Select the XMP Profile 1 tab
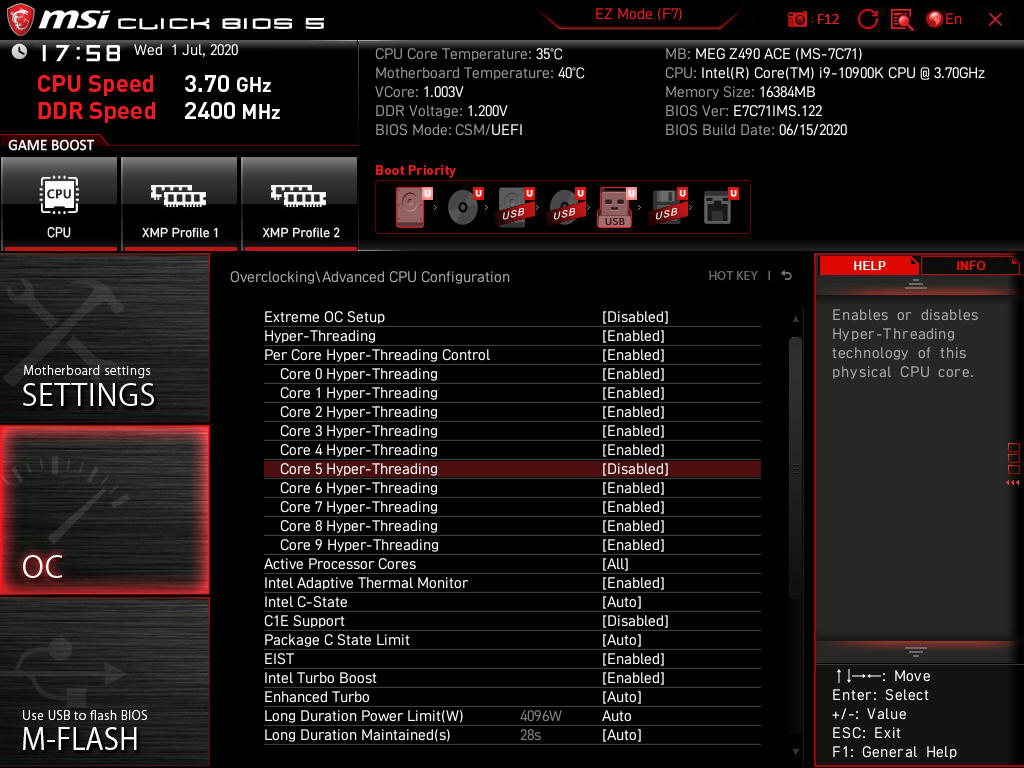This screenshot has height=768, width=1024. tap(179, 204)
